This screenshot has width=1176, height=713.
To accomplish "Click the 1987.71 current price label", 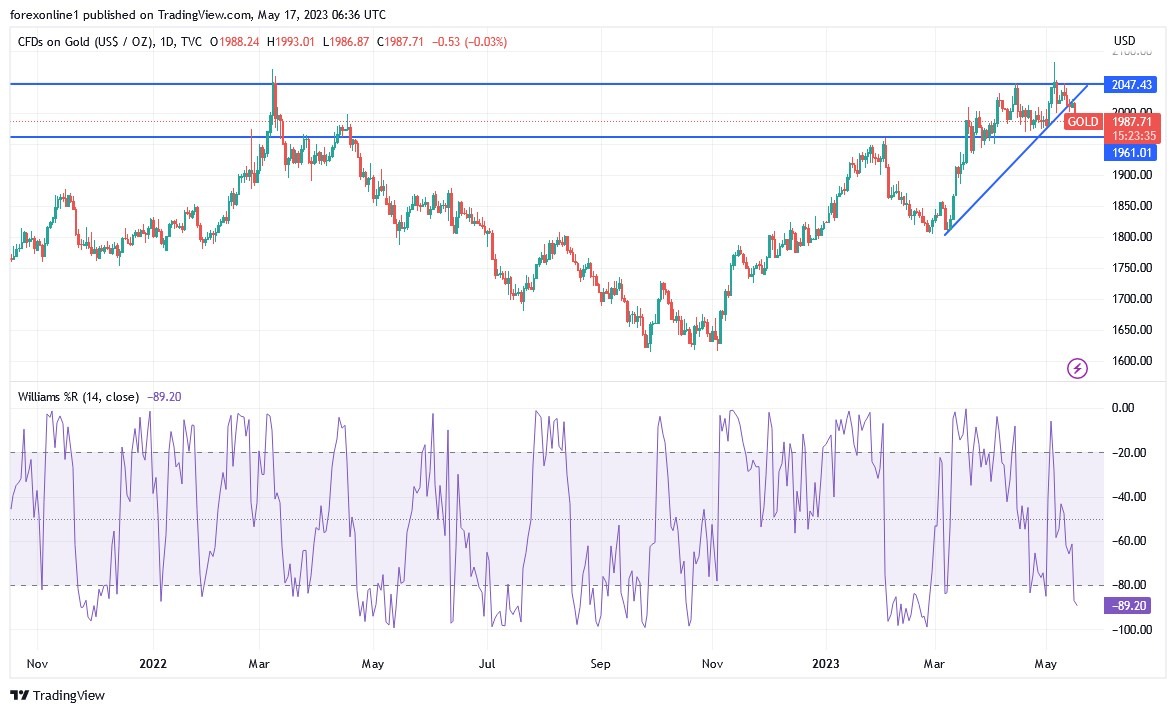I will coord(1132,121).
